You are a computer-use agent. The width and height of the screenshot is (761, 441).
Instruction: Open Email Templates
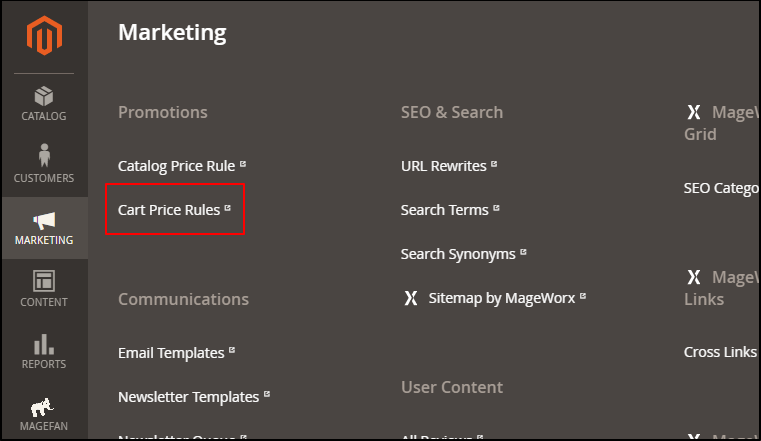click(171, 353)
